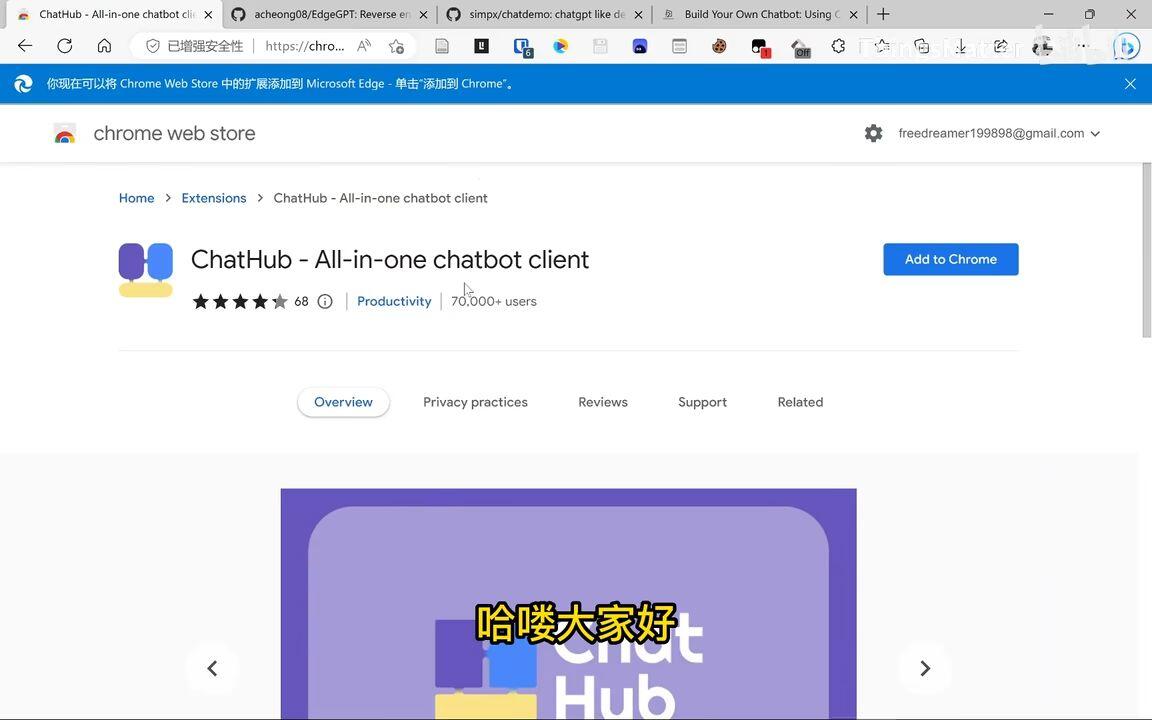Click the enhanced security shield icon

[153, 46]
